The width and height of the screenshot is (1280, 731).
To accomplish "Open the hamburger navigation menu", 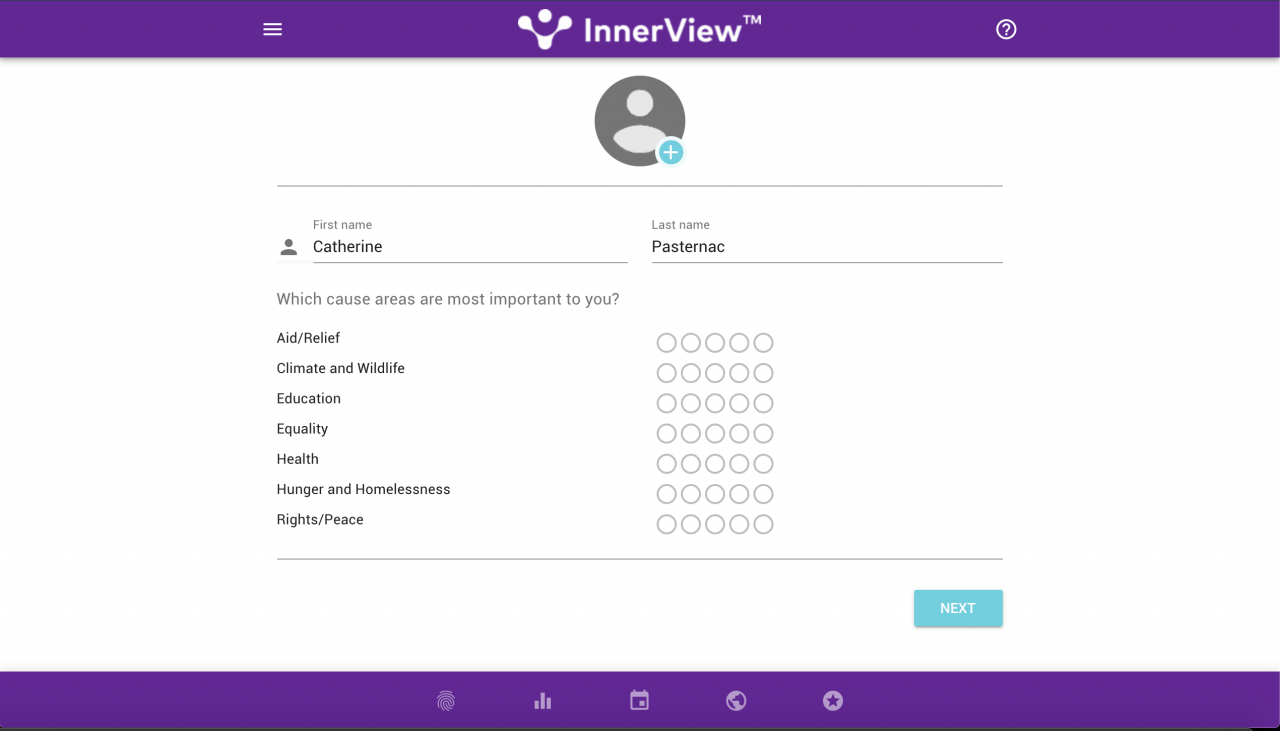I will (272, 30).
